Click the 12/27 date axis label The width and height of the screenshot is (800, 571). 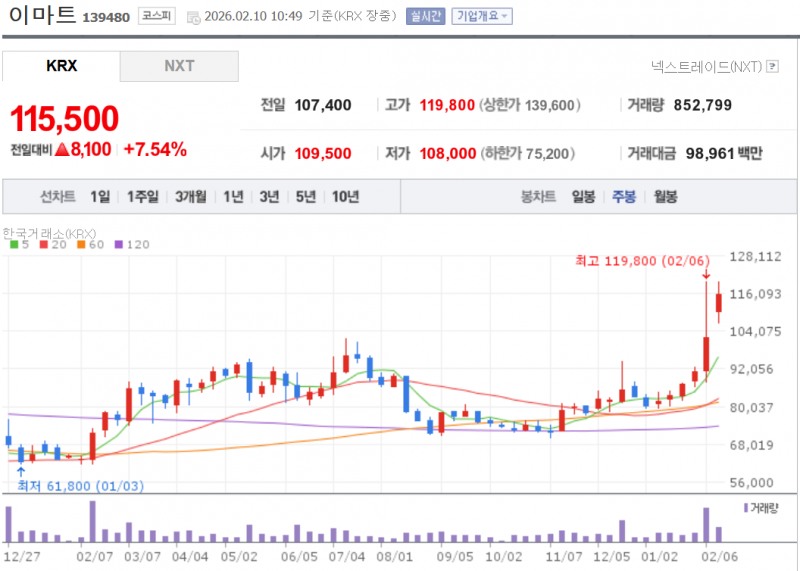pyautogui.click(x=21, y=556)
